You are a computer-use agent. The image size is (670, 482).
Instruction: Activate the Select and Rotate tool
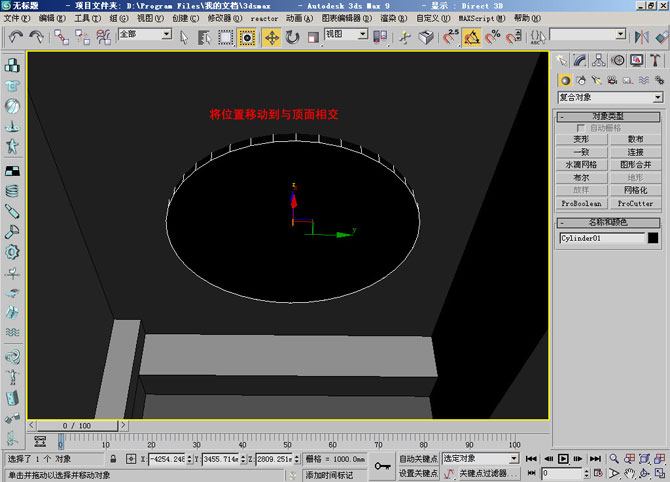293,38
